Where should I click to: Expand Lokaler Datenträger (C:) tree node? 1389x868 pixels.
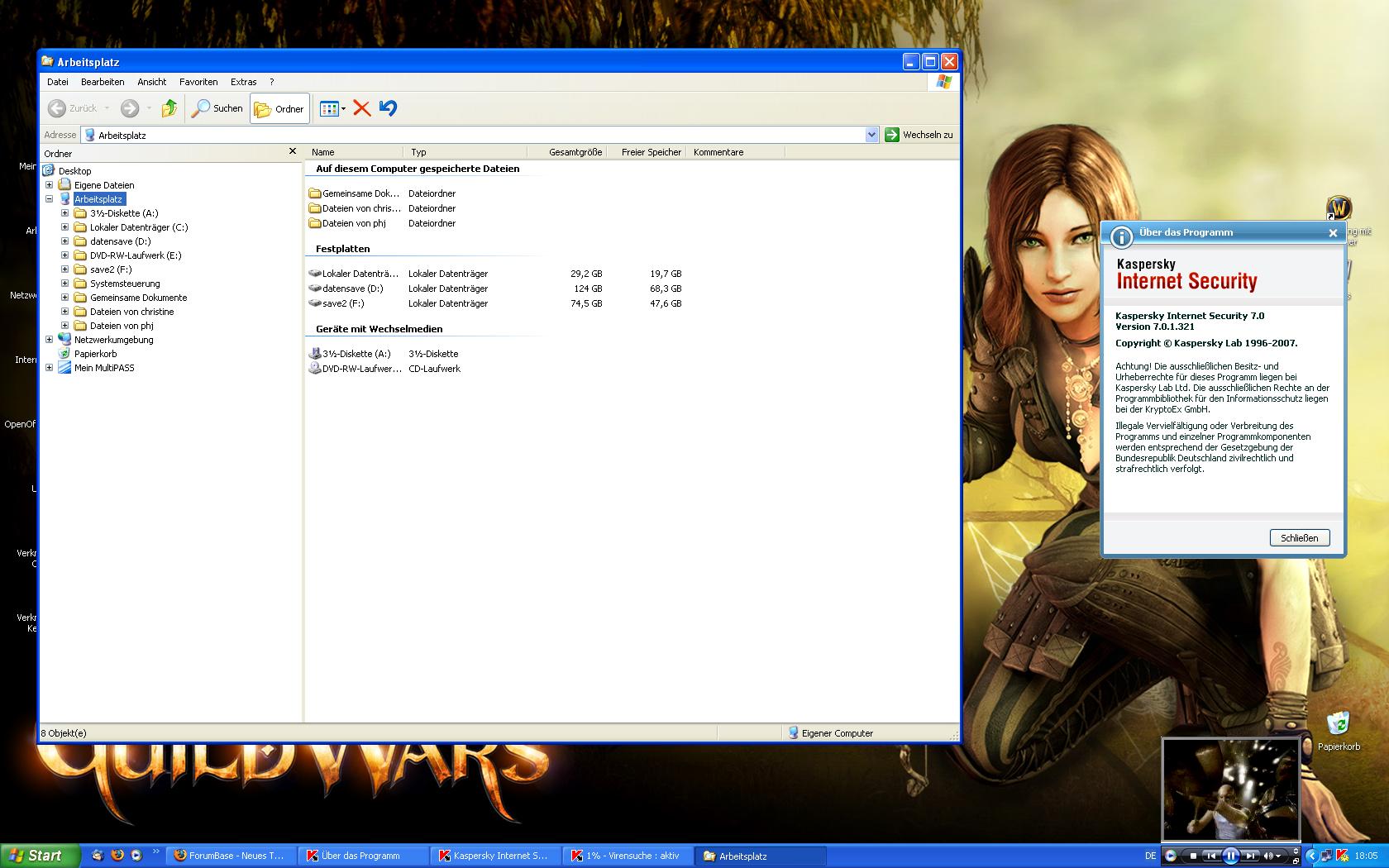[65, 227]
